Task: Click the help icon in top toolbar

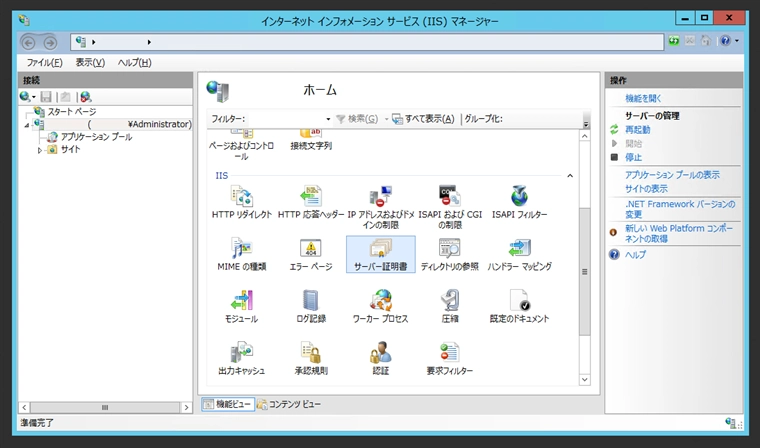Action: click(725, 41)
